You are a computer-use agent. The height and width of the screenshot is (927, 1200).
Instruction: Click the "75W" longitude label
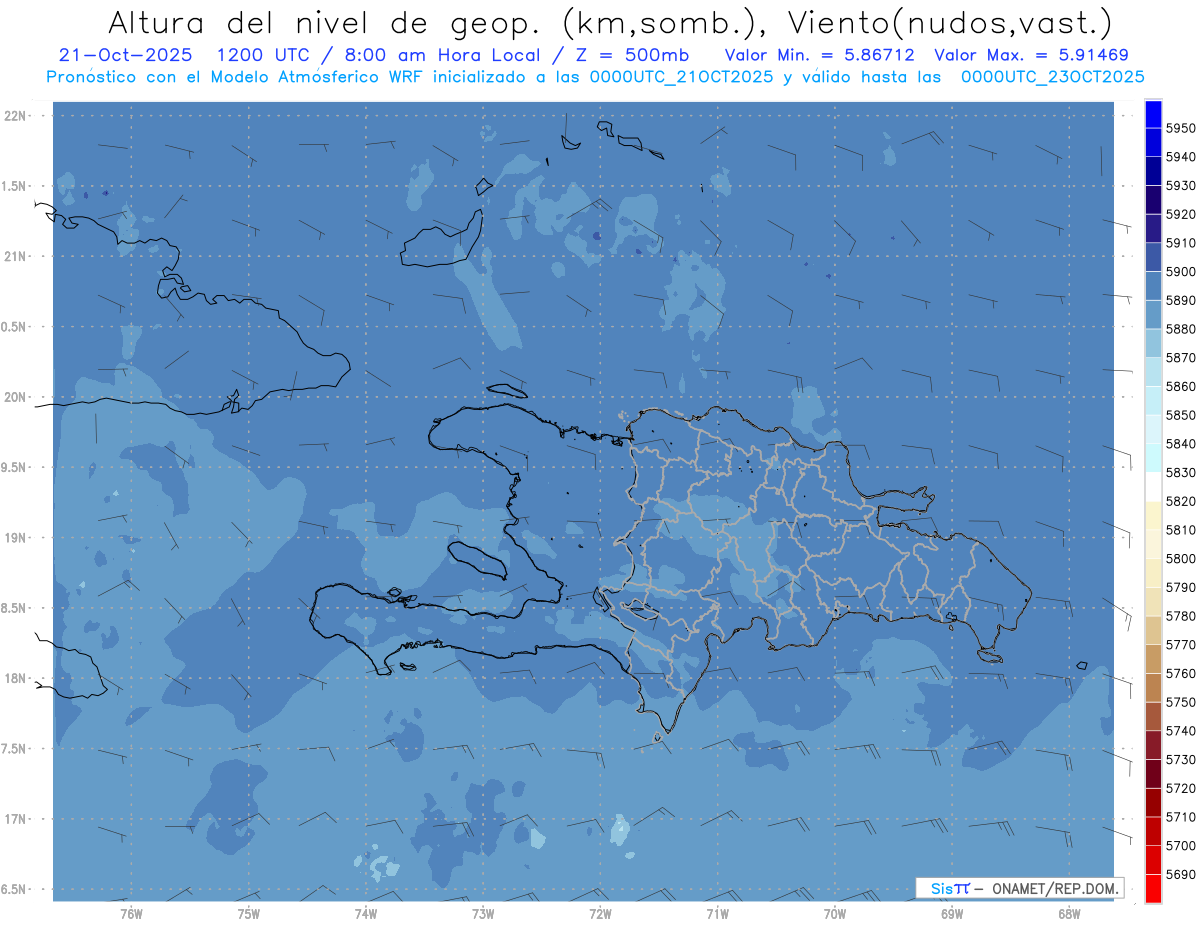point(249,913)
